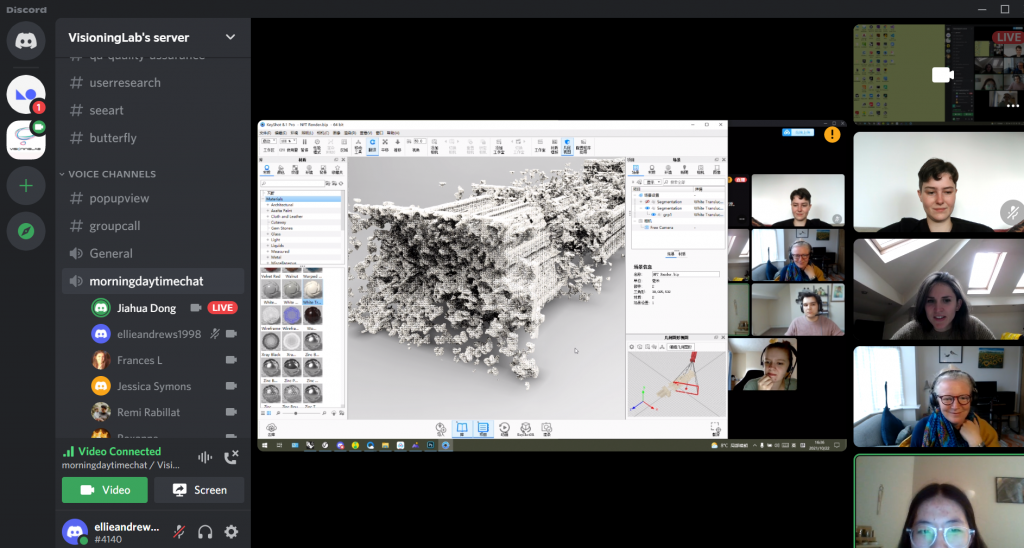Select top-right stream preview thumbnail with LIVE tag
The height and width of the screenshot is (548, 1024).
[x=938, y=74]
